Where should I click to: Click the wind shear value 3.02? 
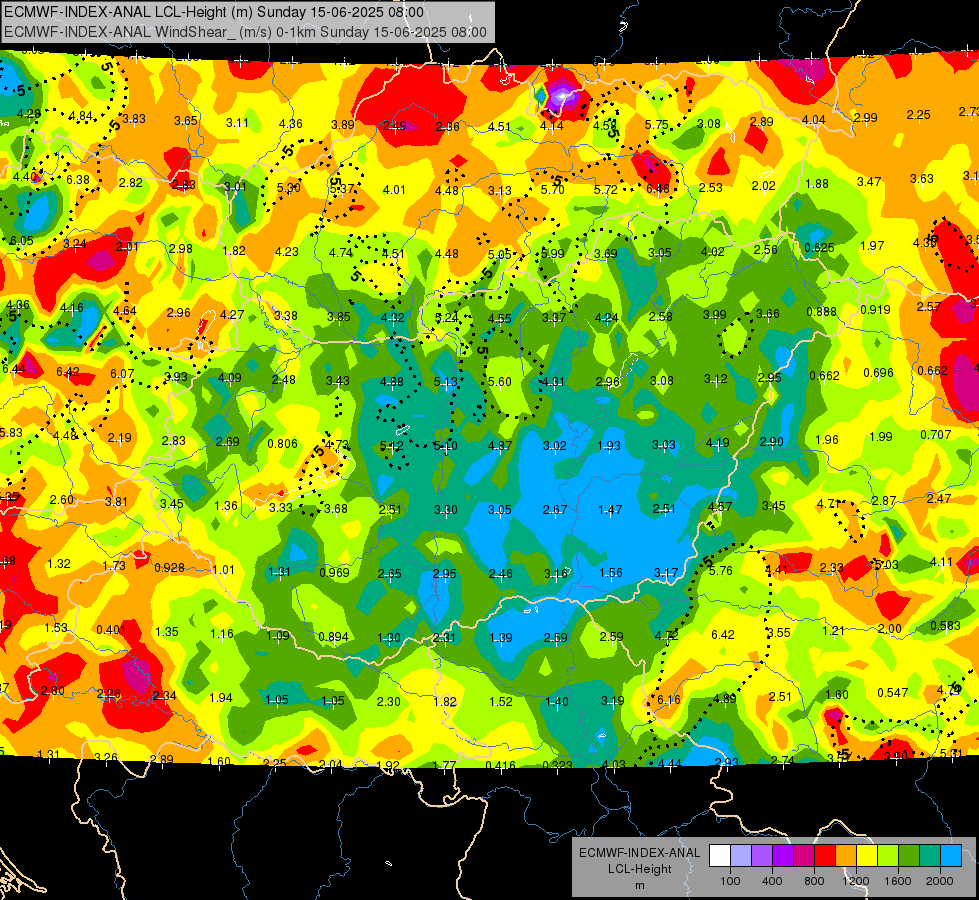[x=554, y=445]
